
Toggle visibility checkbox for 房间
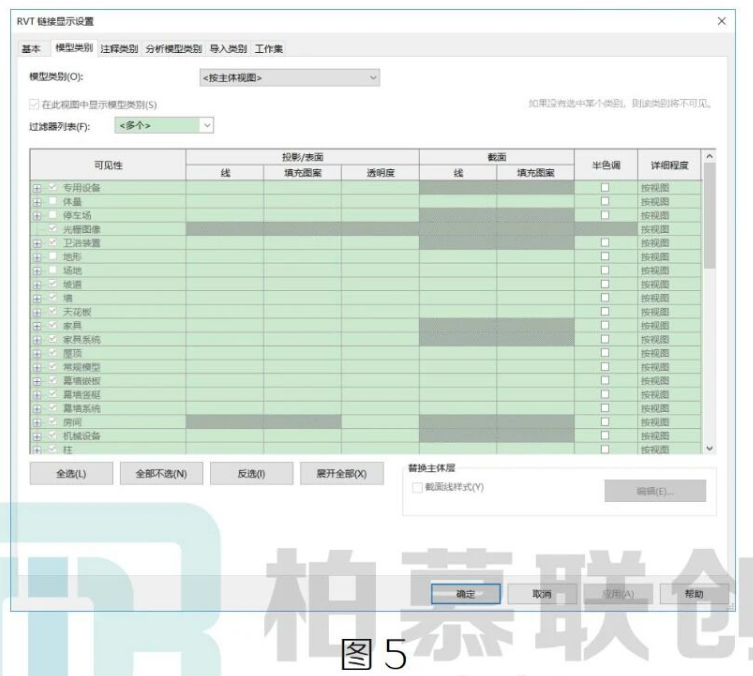53,422
